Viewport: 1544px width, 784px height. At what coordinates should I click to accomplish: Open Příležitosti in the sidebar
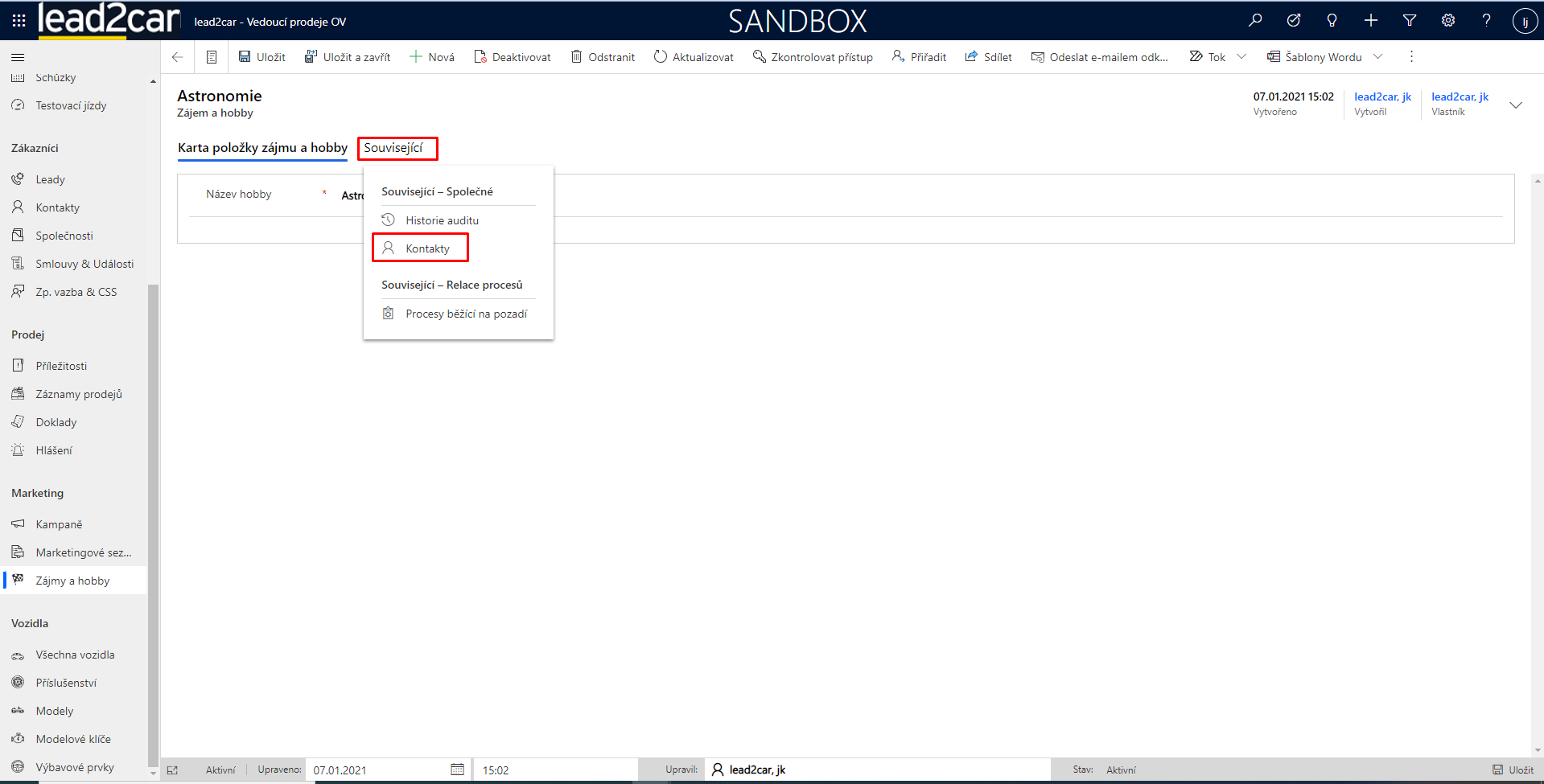(61, 366)
